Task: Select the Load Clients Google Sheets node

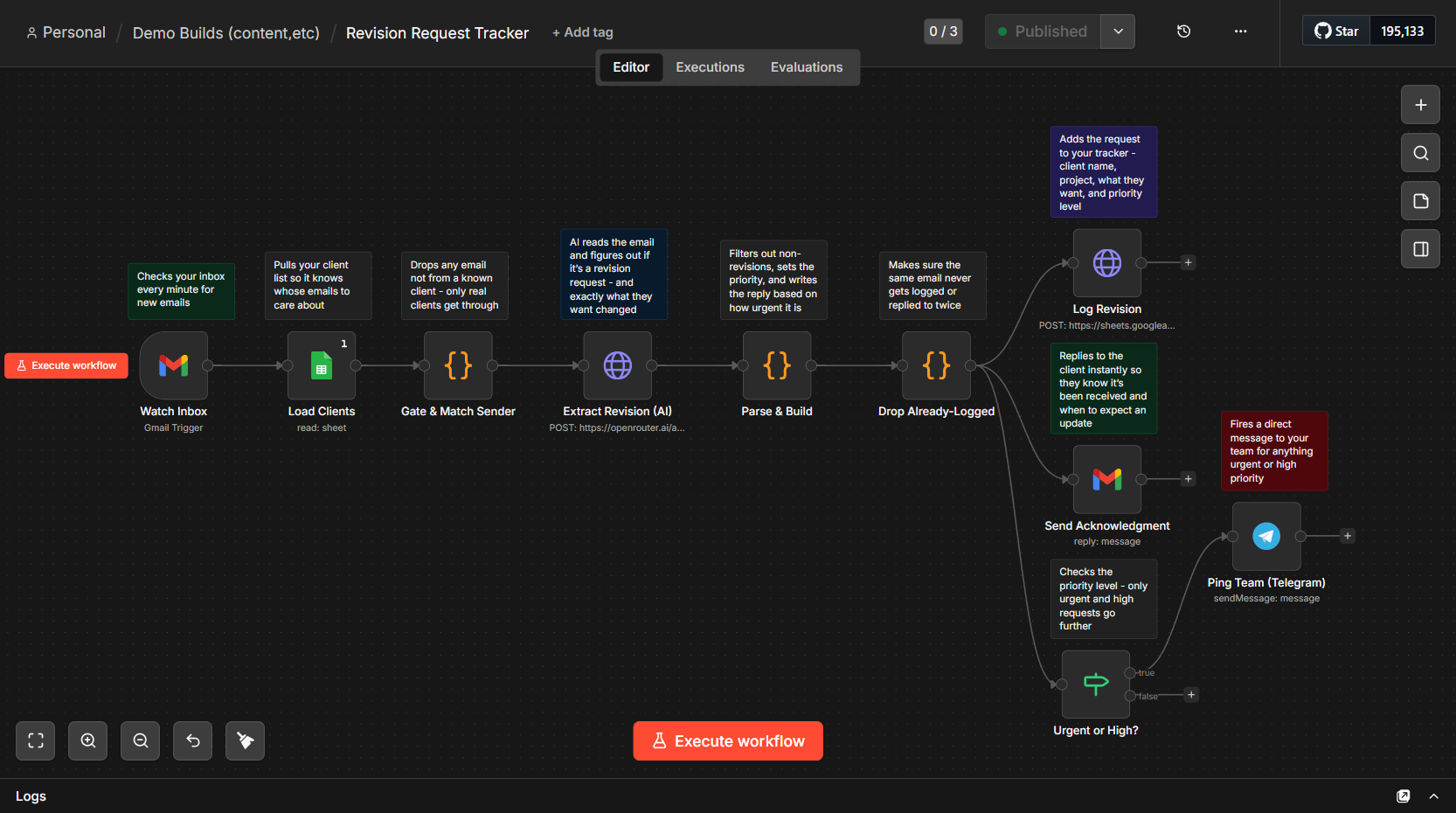Action: coord(322,365)
